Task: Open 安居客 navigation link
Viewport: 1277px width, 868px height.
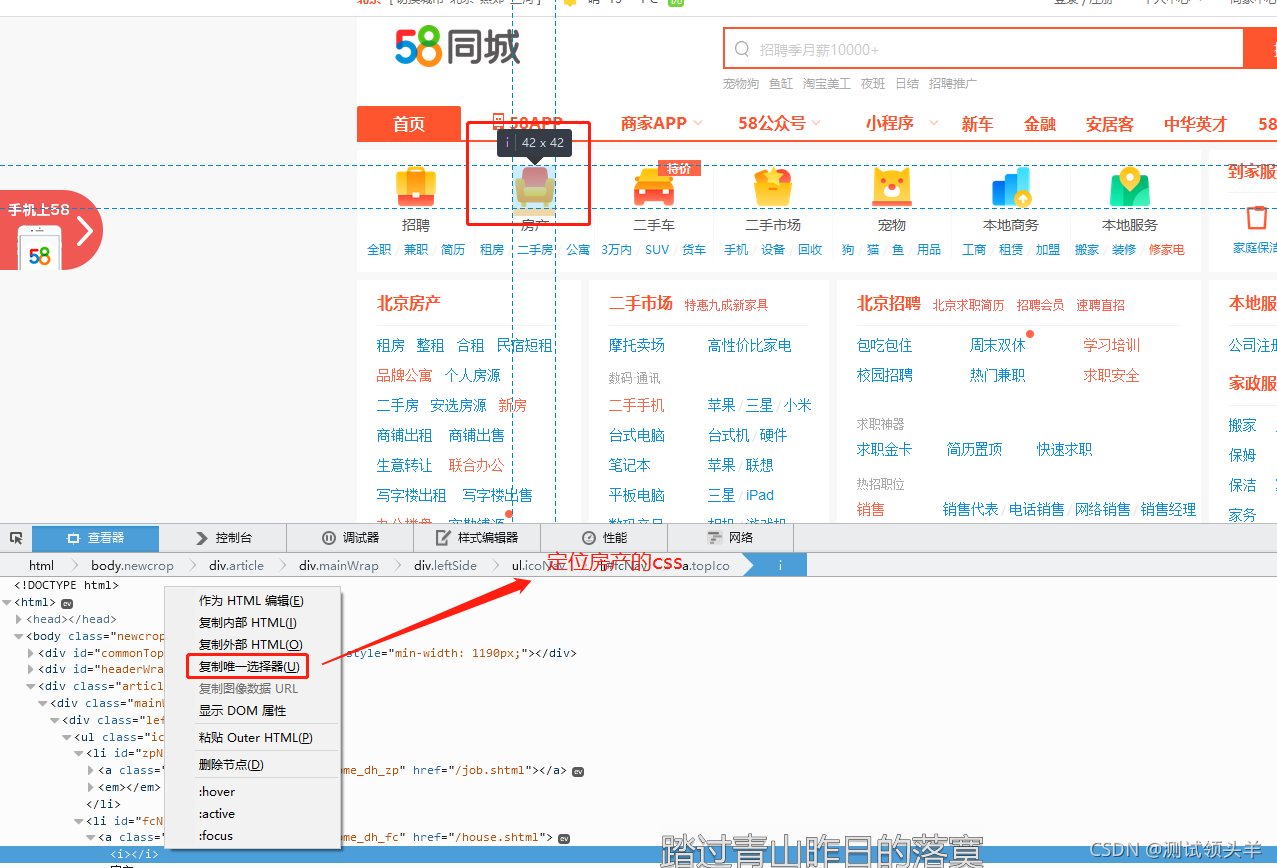Action: 1110,124
